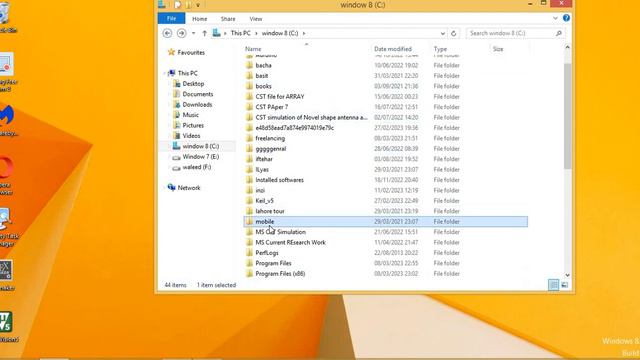Select window 8 (C:) in navigation tree
The image size is (640, 360).
point(200,146)
